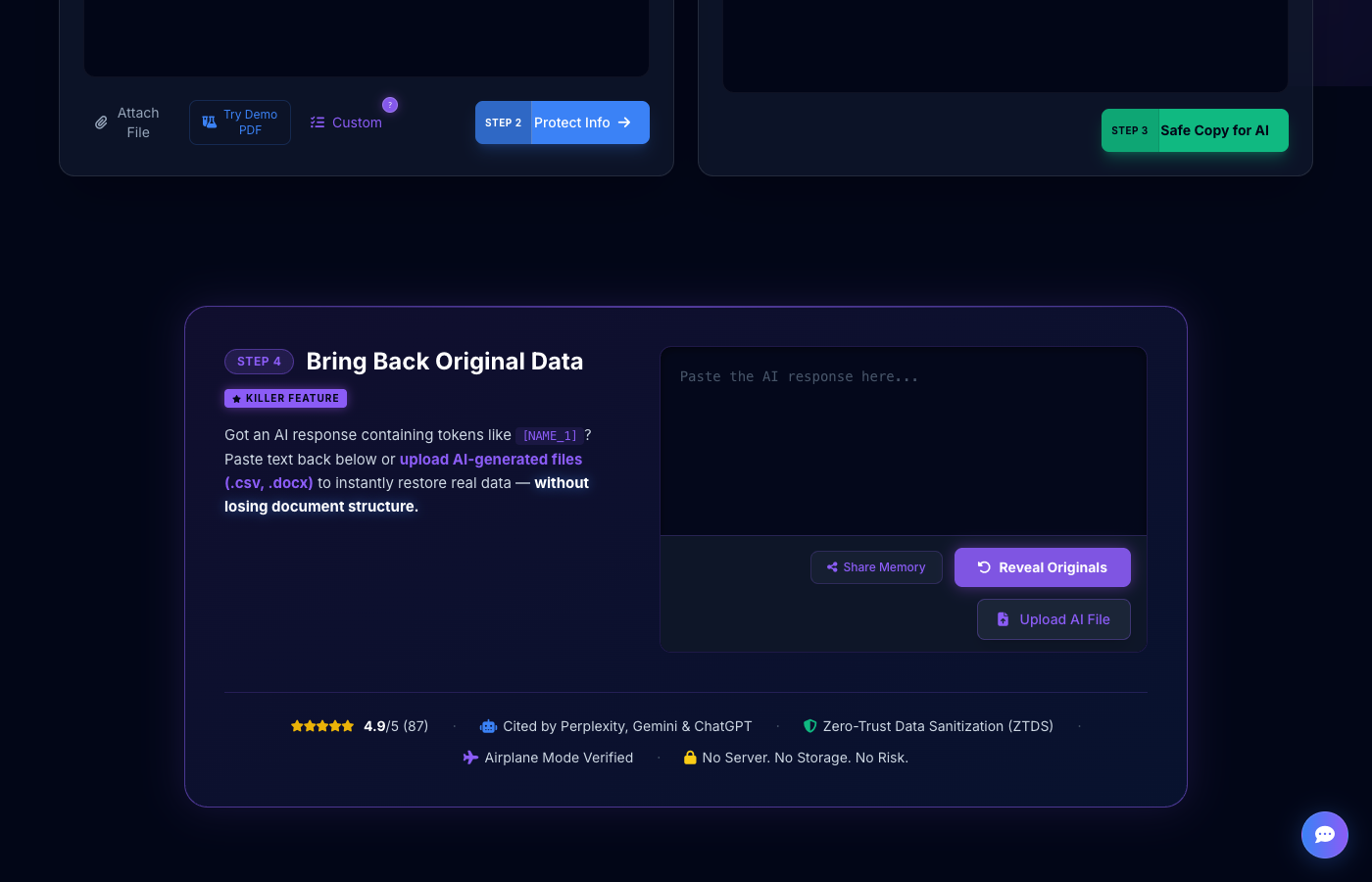The height and width of the screenshot is (882, 1372).
Task: Click the share icon in Share Memory
Action: pyautogui.click(x=832, y=567)
